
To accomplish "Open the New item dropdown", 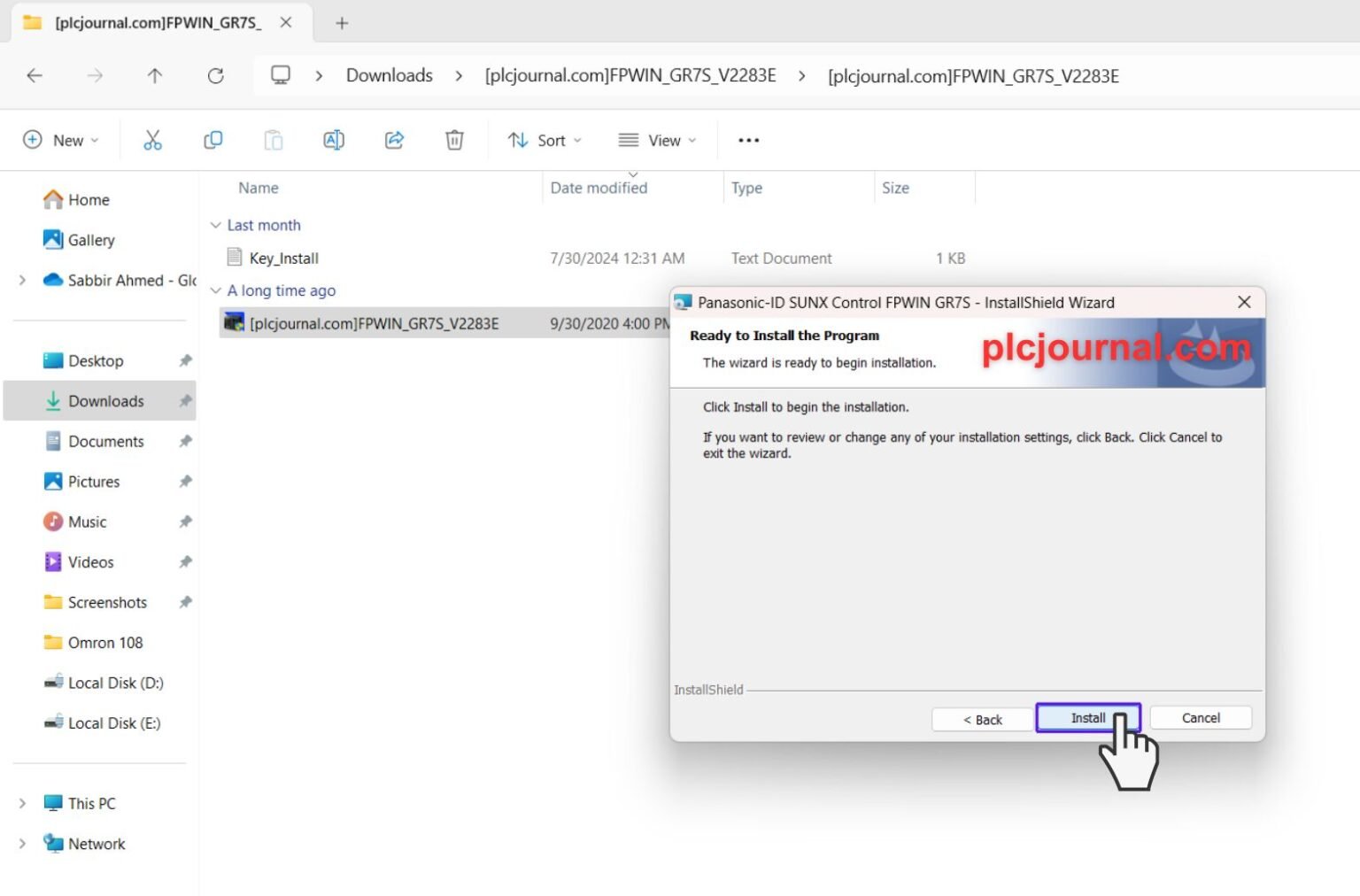I will (60, 140).
